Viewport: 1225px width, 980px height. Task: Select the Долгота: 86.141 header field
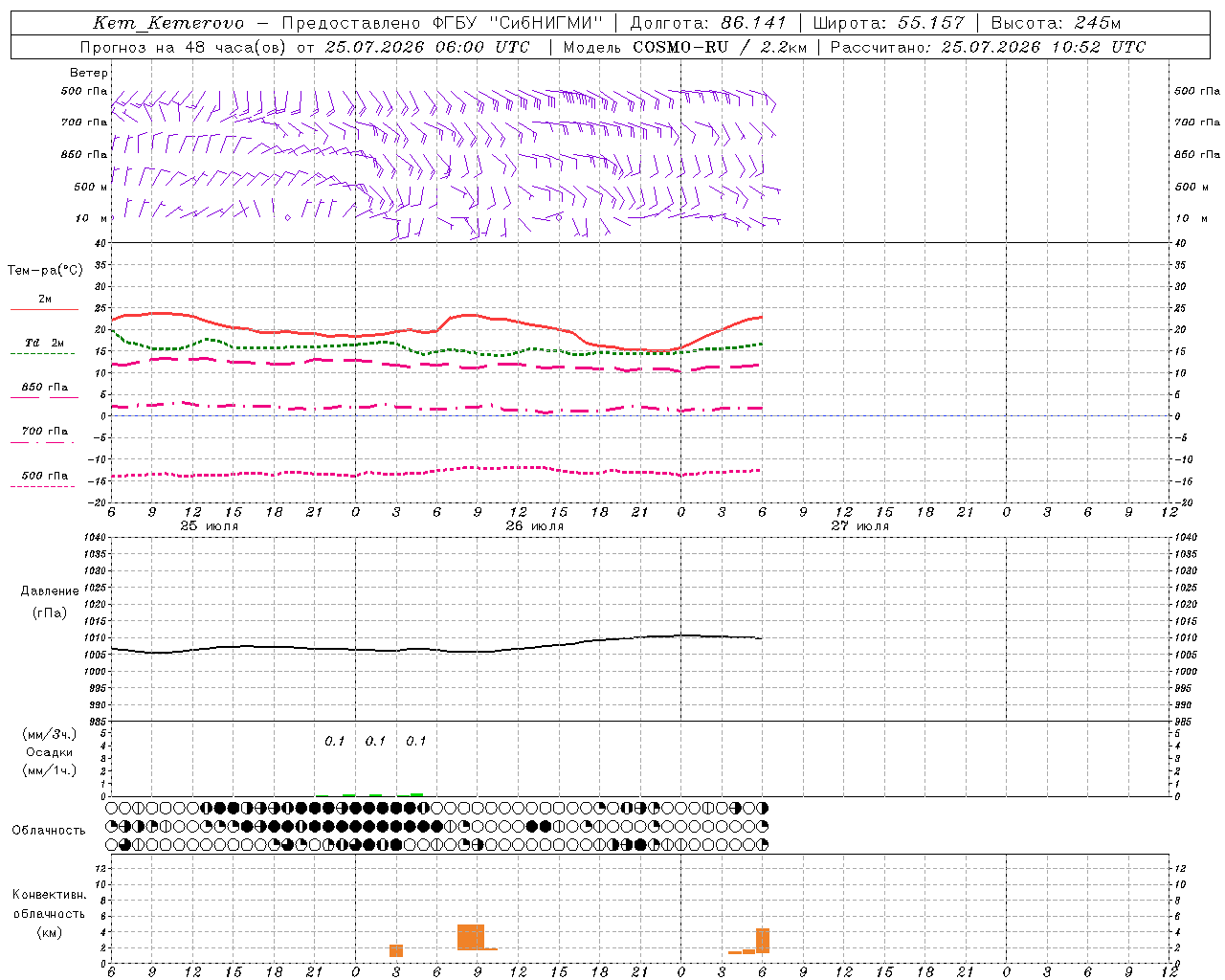(x=708, y=23)
